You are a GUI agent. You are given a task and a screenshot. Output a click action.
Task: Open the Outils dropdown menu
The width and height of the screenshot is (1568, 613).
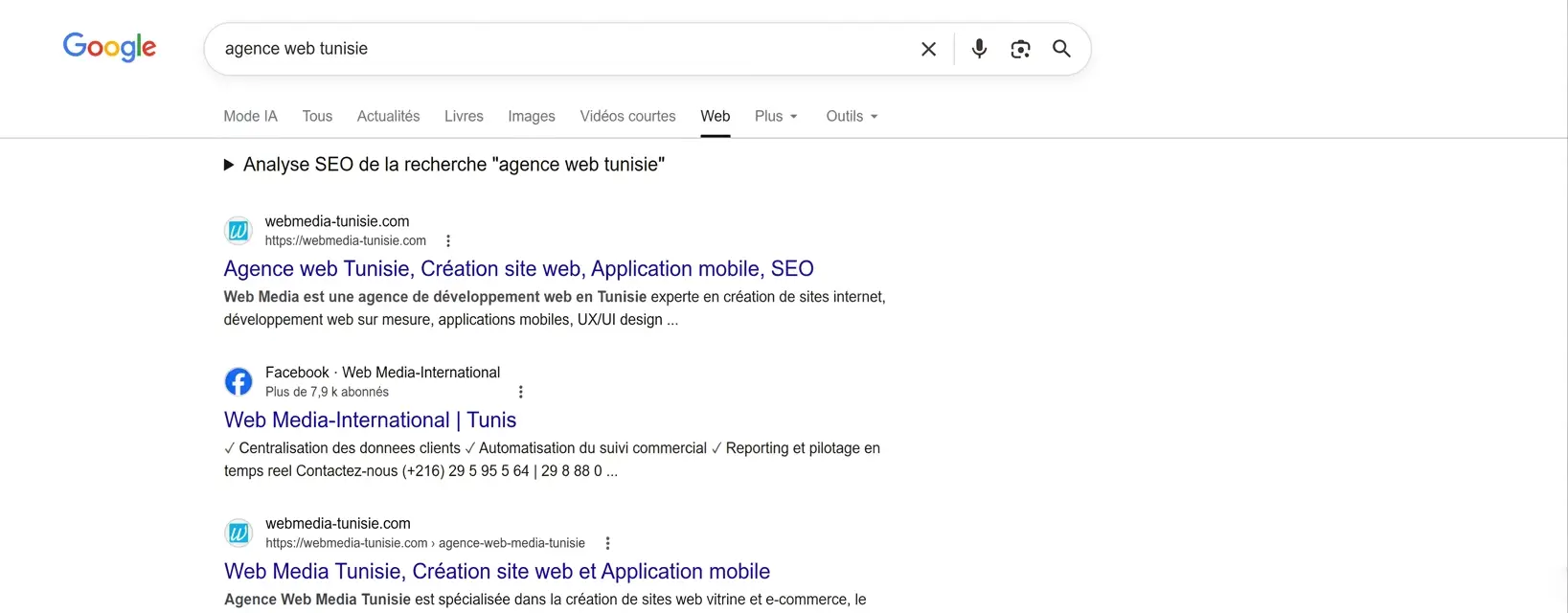[x=852, y=116]
